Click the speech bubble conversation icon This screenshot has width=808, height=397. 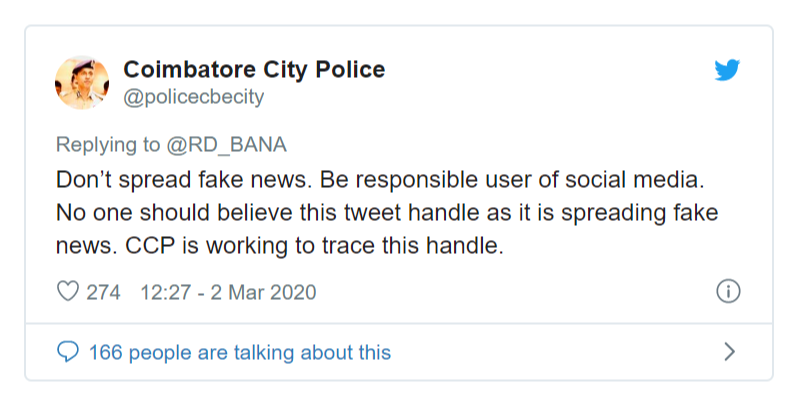pyautogui.click(x=68, y=352)
